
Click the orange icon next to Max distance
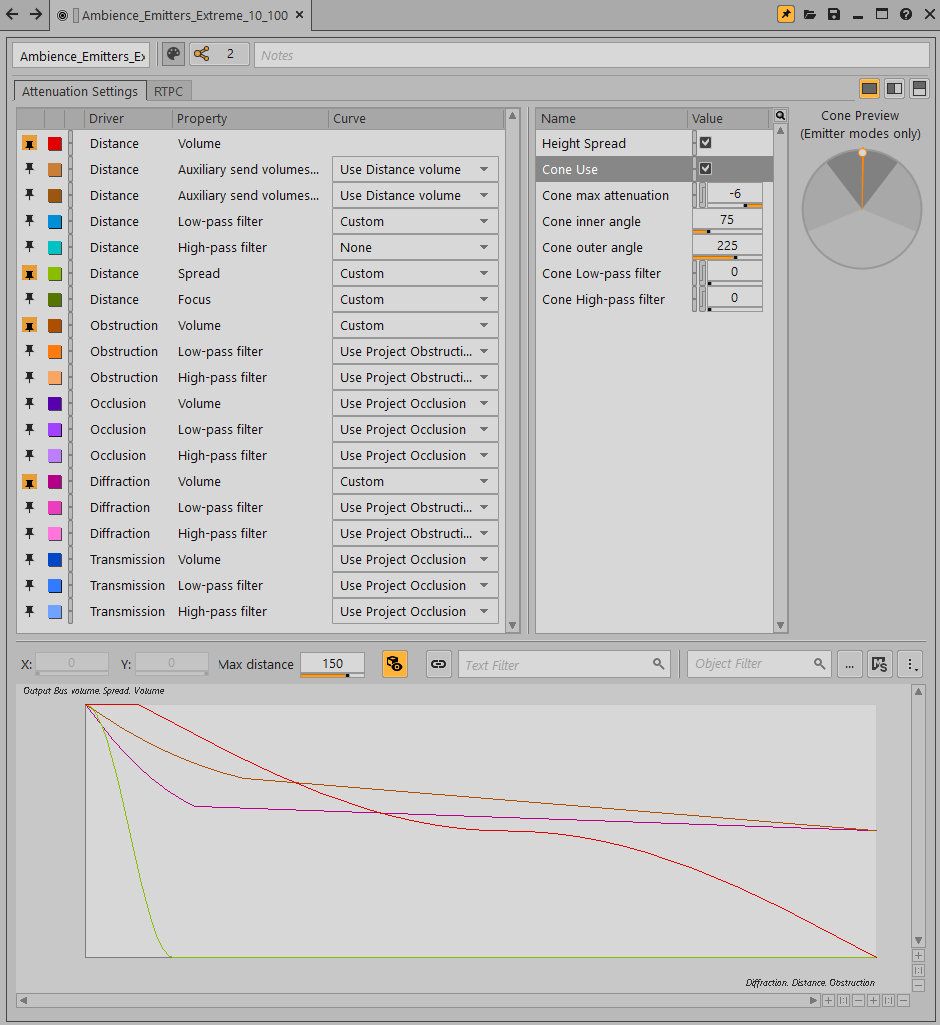pos(394,664)
